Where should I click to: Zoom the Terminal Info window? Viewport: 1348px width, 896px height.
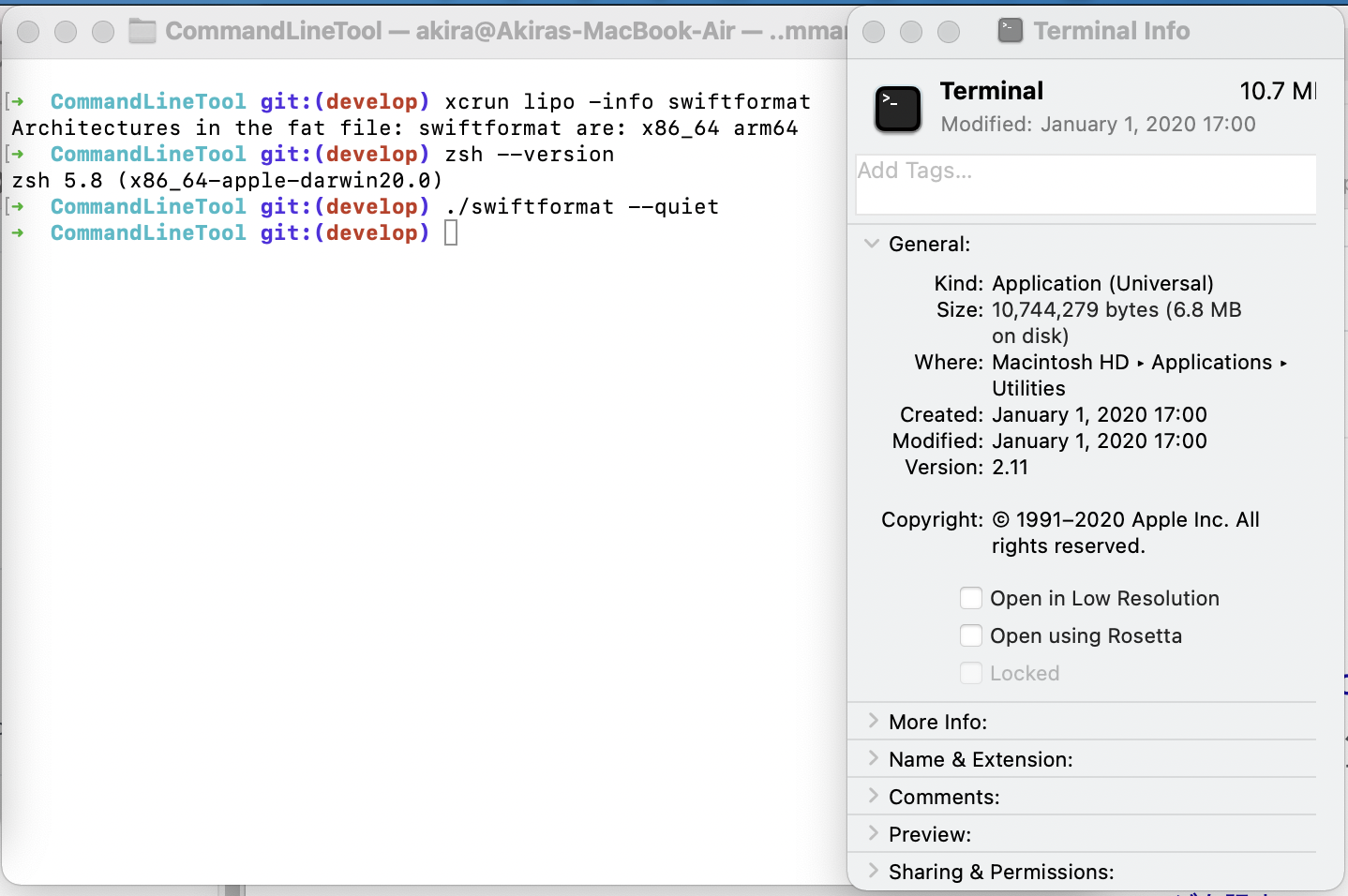point(949,32)
